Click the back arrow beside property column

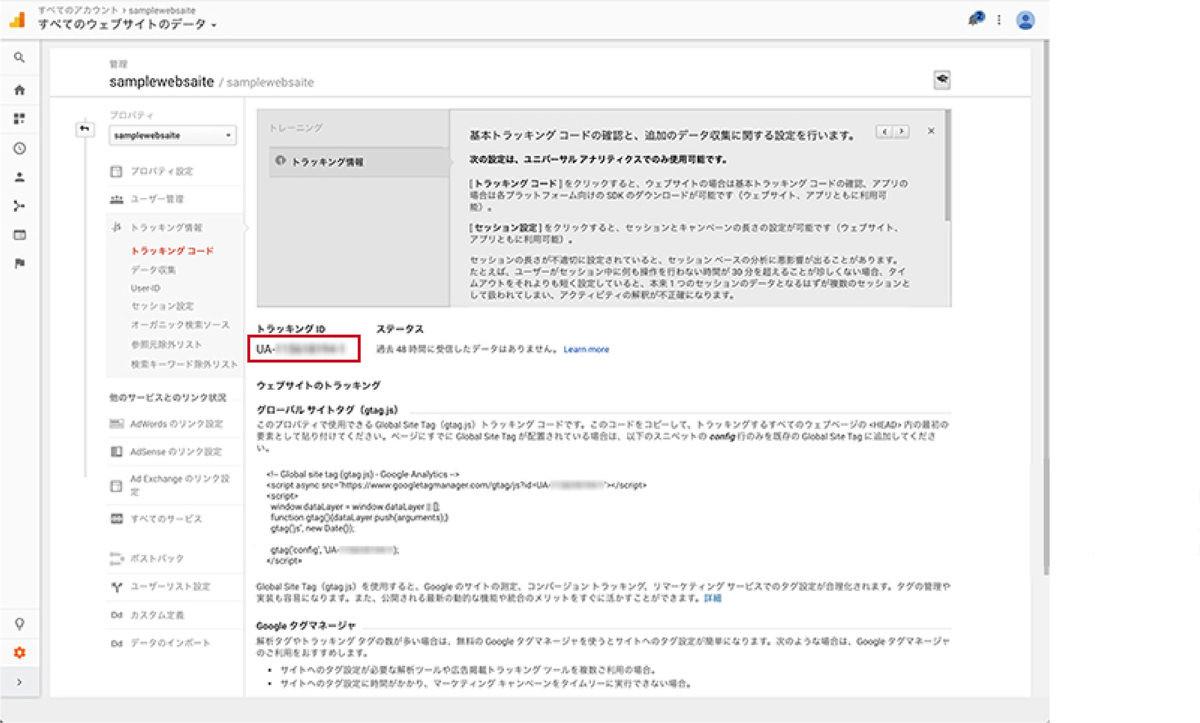(84, 129)
